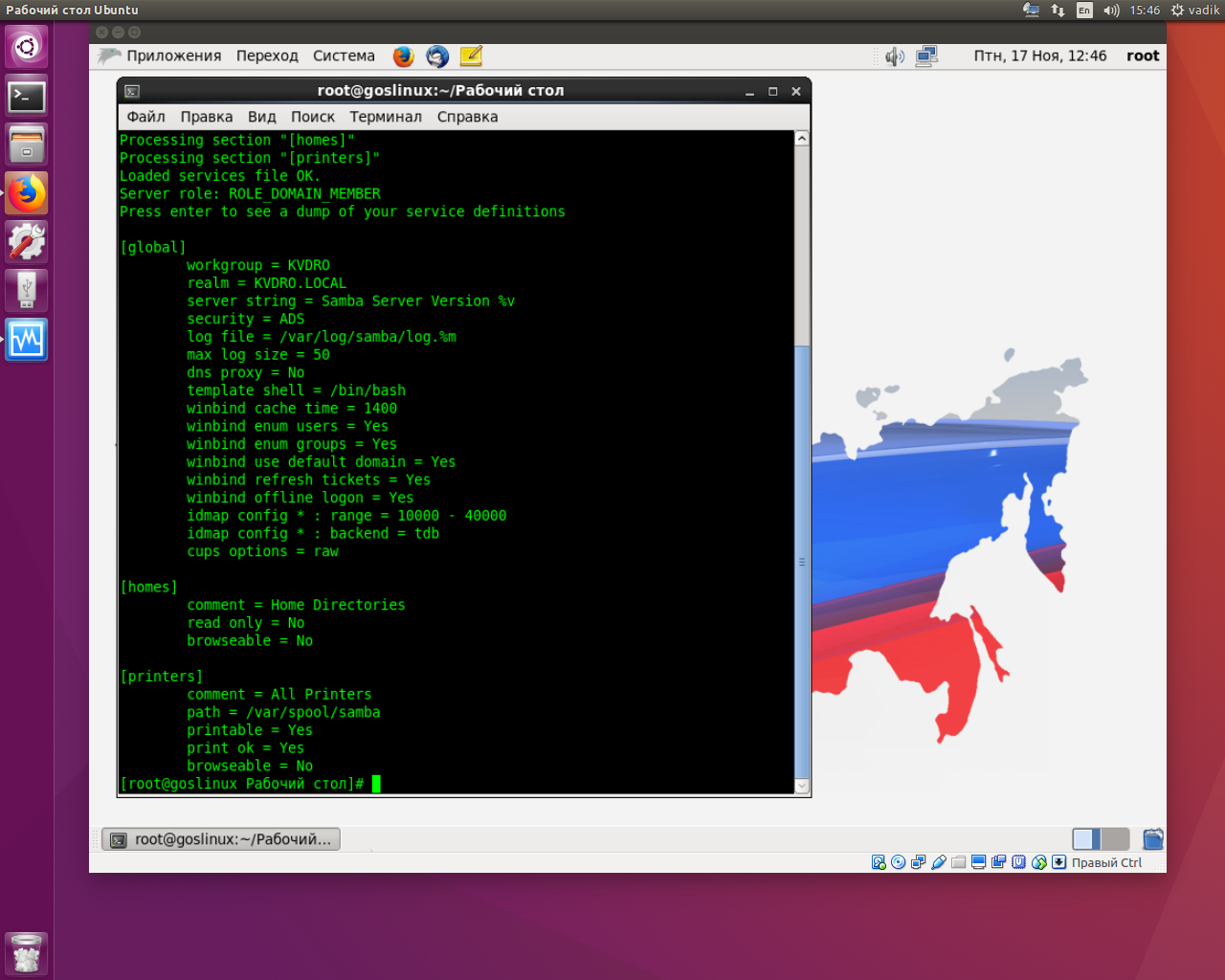
Task: Click the 15:46 clock in Ubuntu top bar
Action: tap(1145, 10)
